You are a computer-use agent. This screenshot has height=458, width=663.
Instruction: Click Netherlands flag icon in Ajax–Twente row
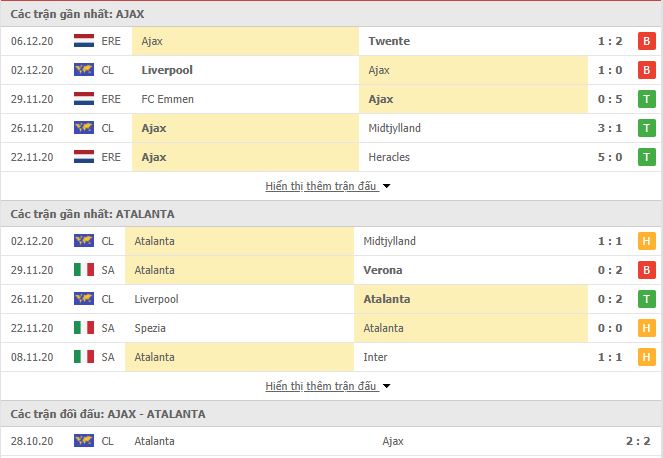83,41
